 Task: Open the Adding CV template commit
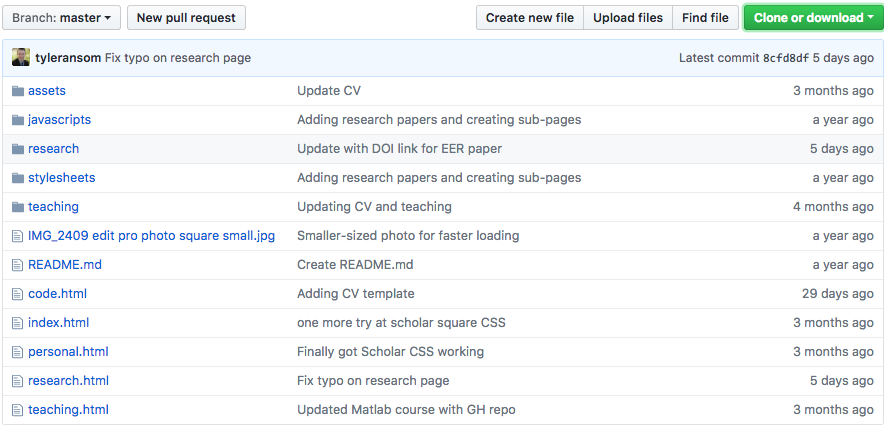coord(356,294)
